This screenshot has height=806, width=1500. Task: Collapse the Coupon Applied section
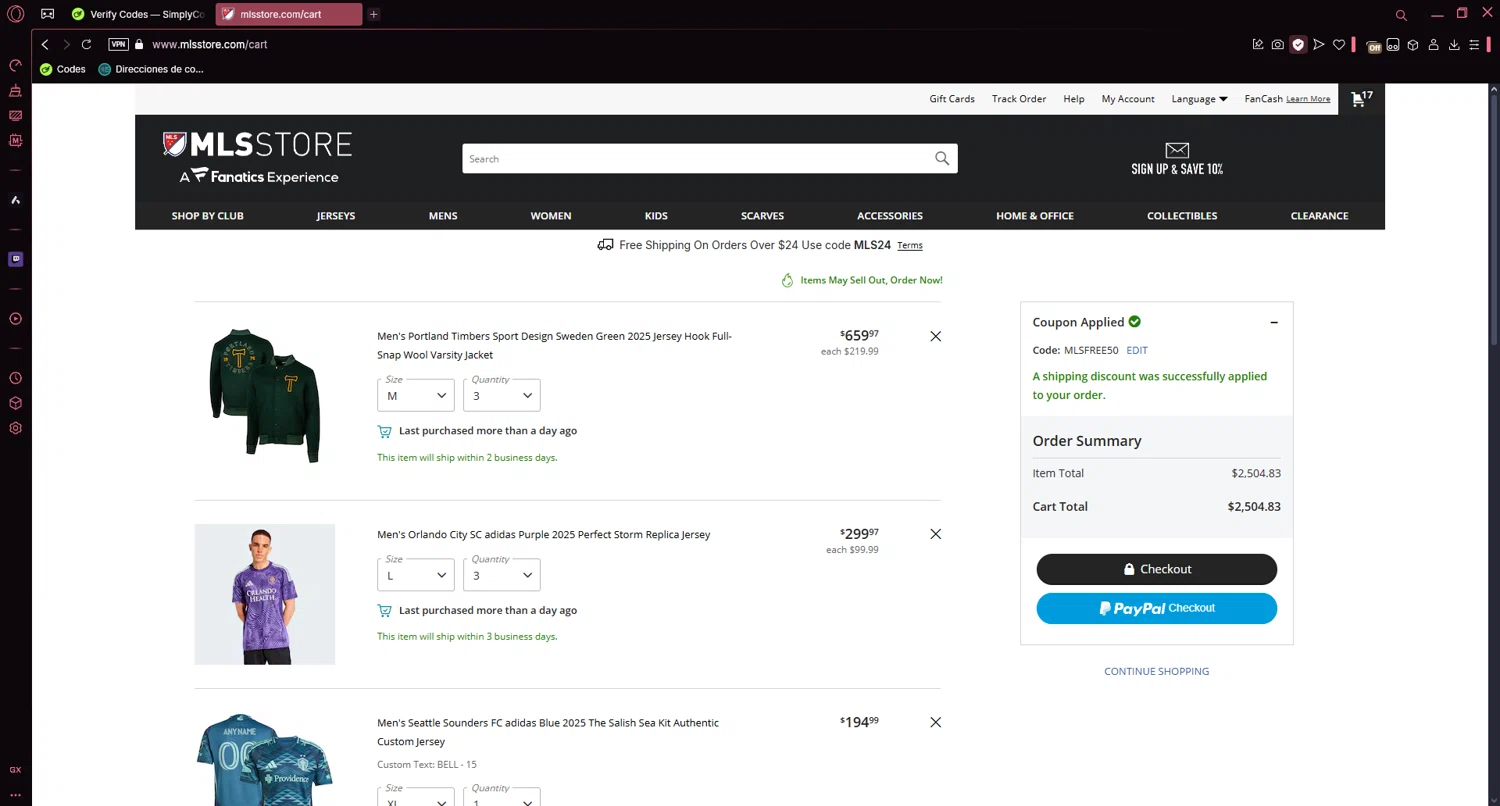click(x=1274, y=322)
